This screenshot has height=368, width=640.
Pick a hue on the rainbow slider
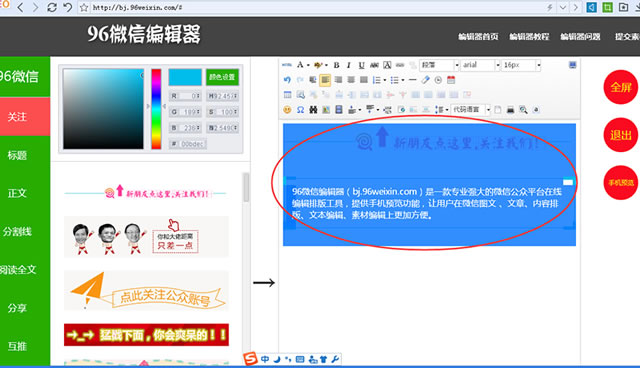pyautogui.click(x=156, y=109)
